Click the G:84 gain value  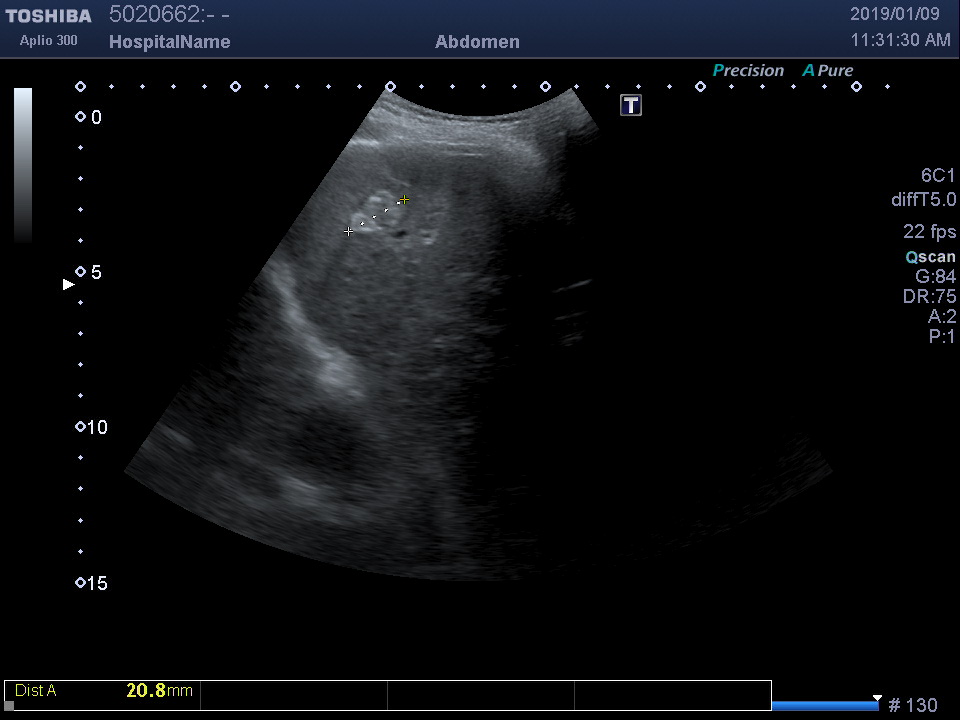pyautogui.click(x=935, y=276)
